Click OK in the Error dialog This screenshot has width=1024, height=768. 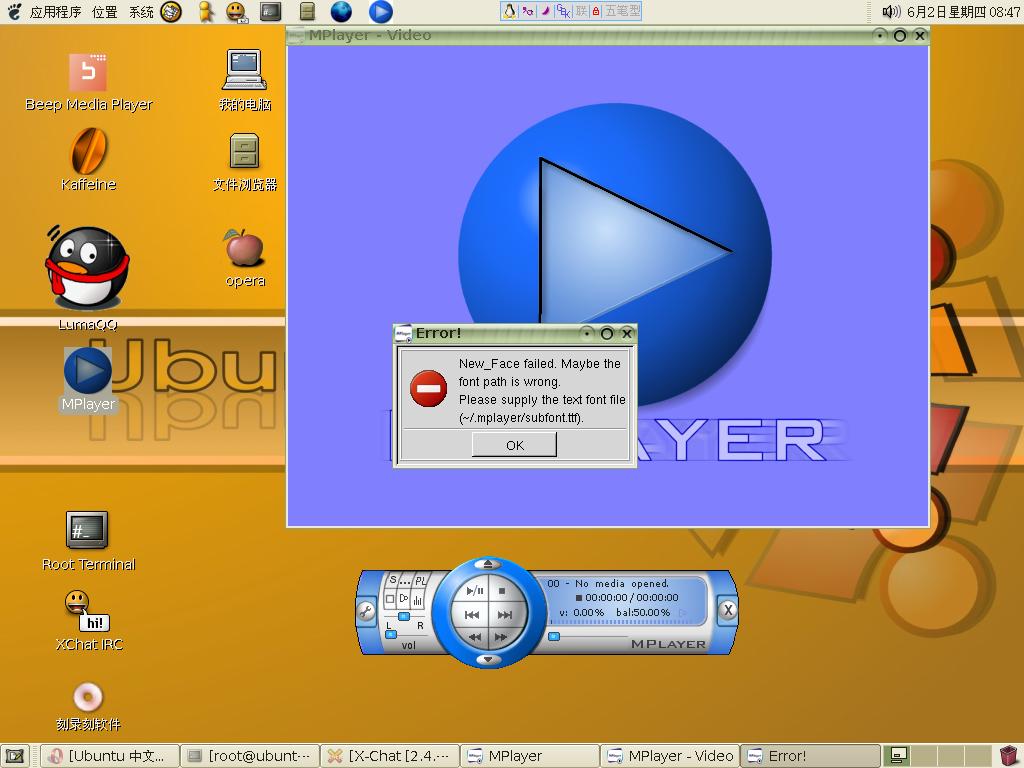[x=515, y=445]
